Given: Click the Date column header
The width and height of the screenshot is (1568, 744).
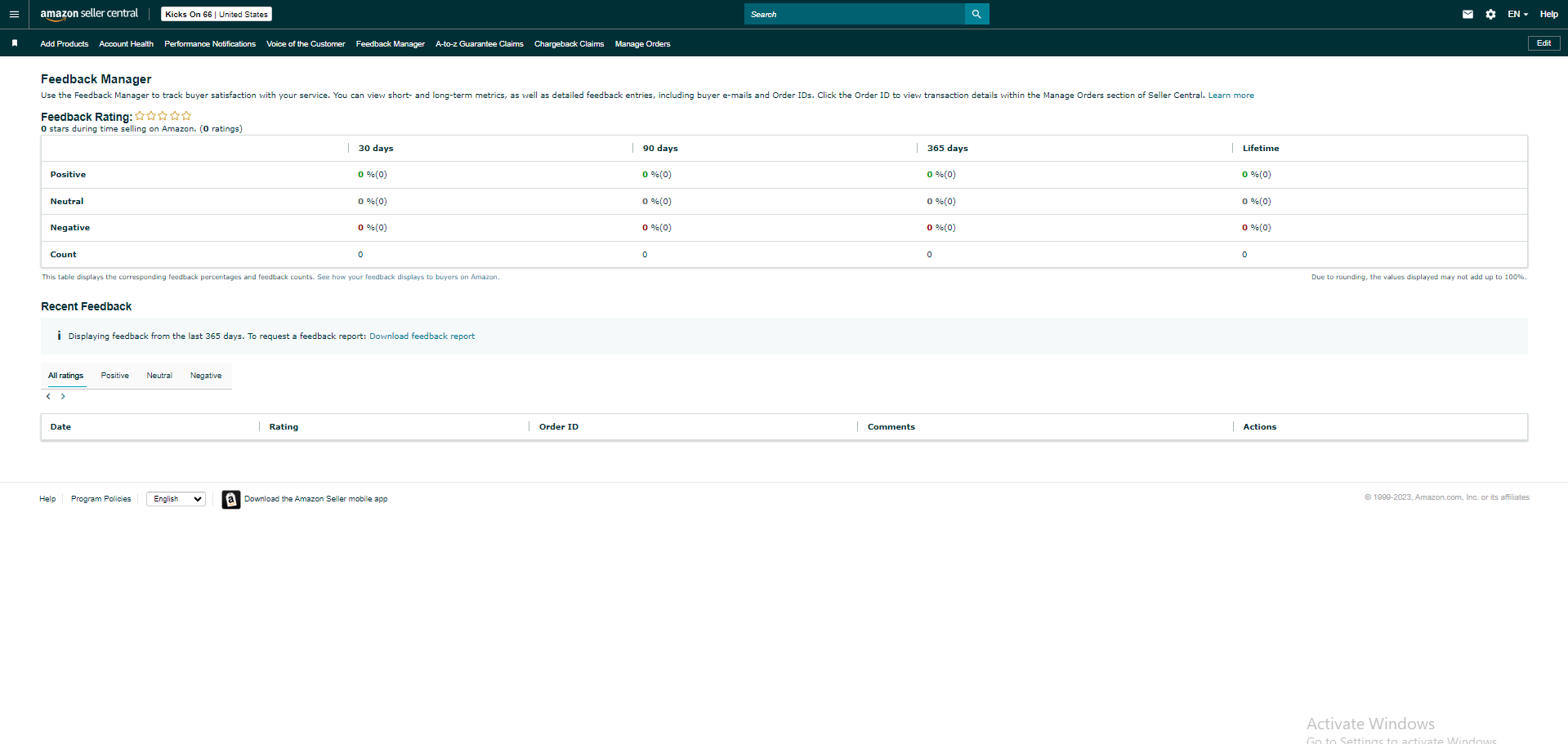Looking at the screenshot, I should click(60, 427).
